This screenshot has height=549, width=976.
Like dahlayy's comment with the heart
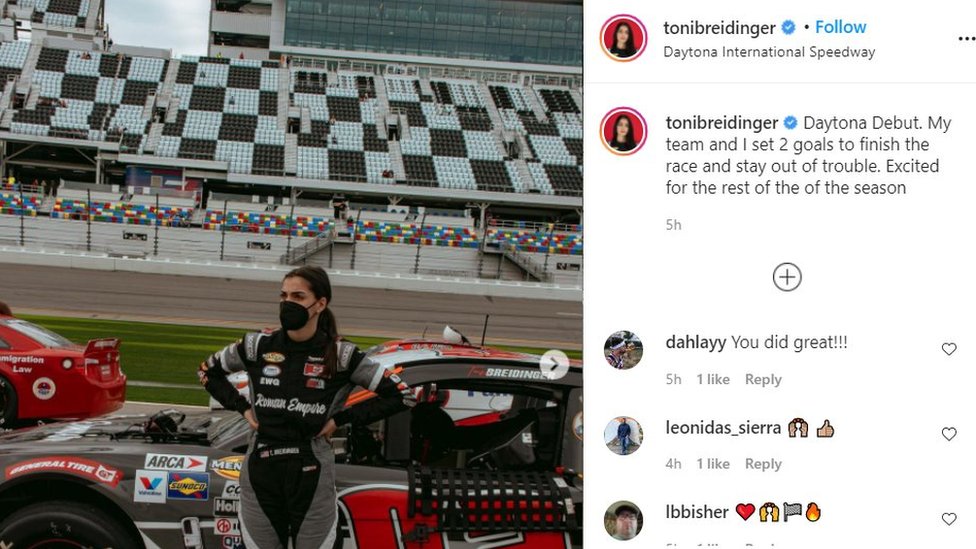click(x=949, y=349)
